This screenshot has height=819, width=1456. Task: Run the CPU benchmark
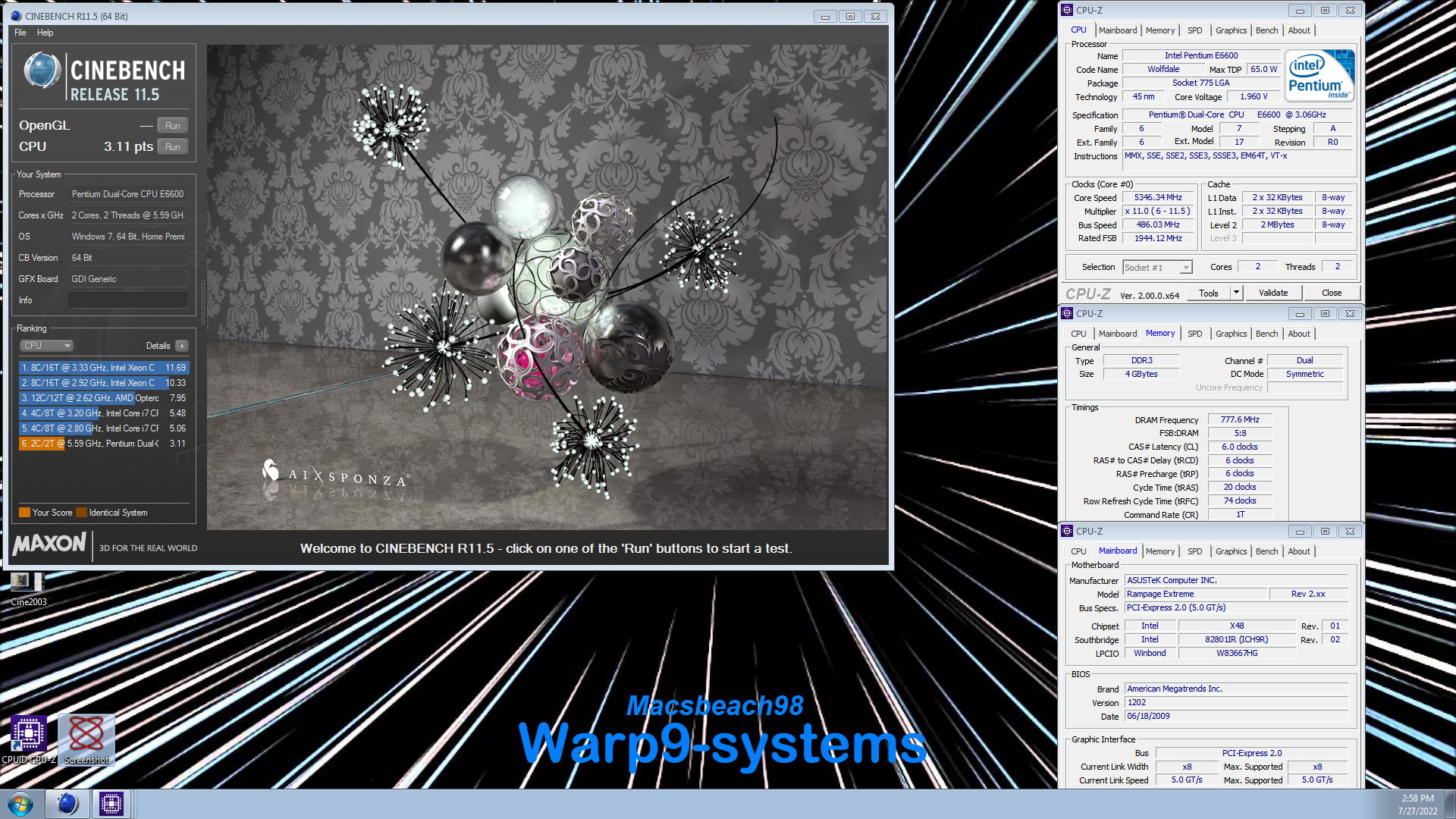173,147
